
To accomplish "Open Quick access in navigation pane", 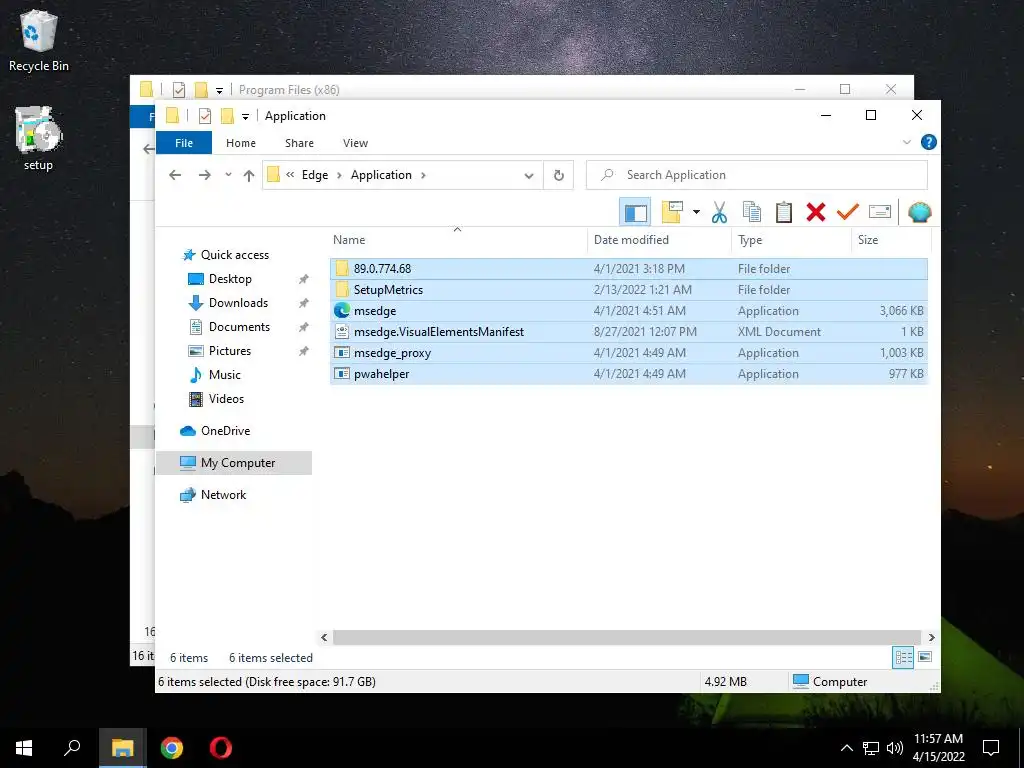I will coord(226,255).
